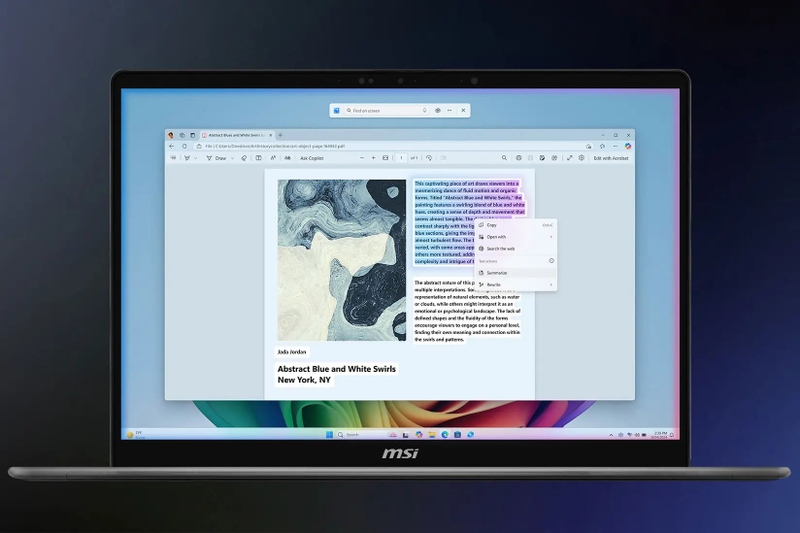
Task: Rotate the PDF page
Action: (429, 158)
